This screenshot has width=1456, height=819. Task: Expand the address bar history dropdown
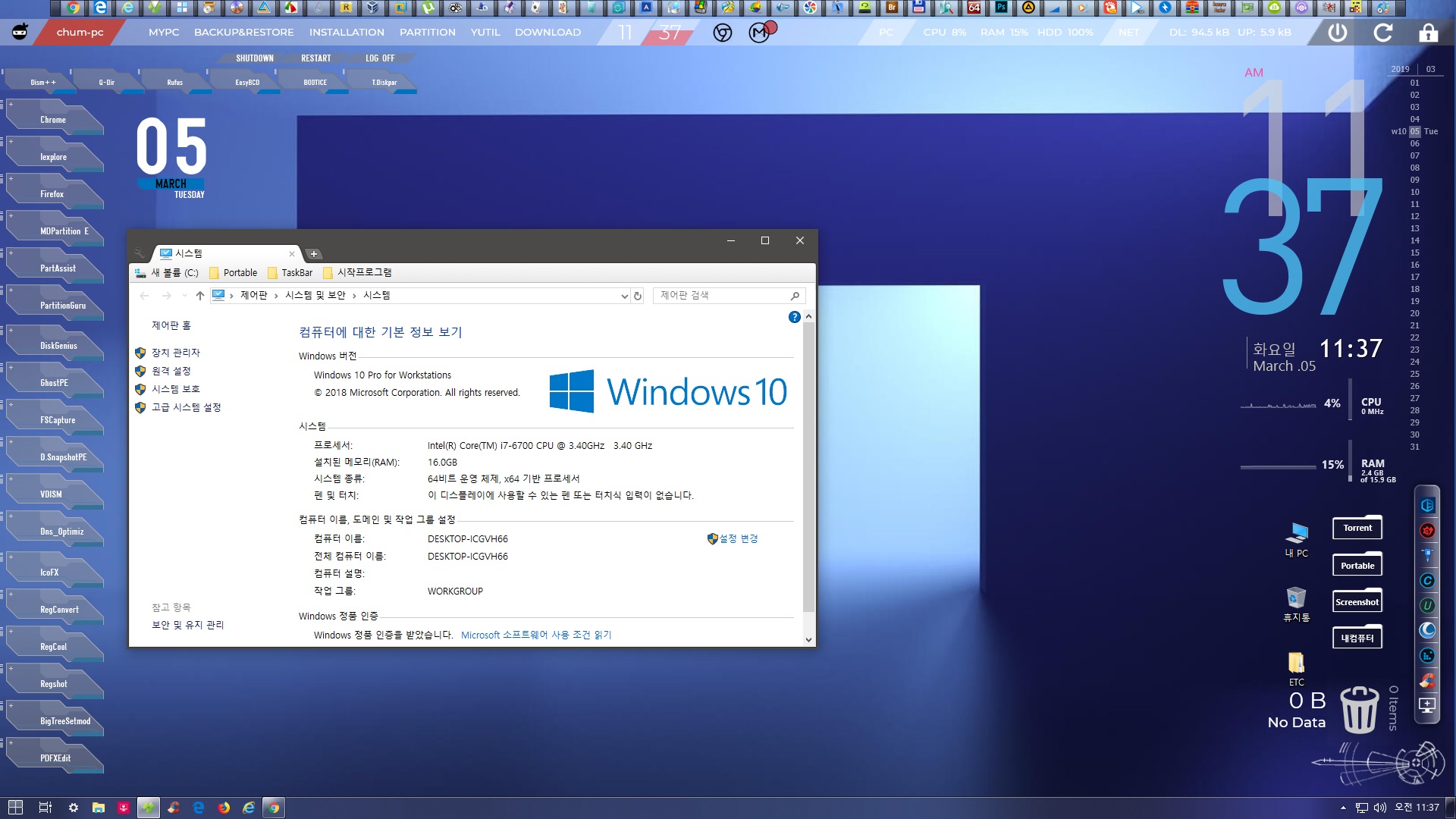(624, 296)
